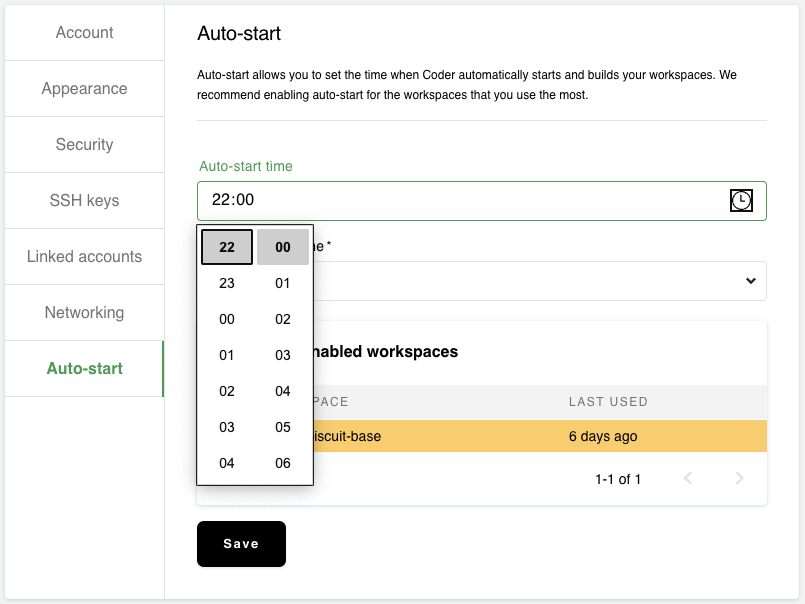This screenshot has width=805, height=604.
Task: Open the Networking settings section
Action: pyautogui.click(x=84, y=312)
